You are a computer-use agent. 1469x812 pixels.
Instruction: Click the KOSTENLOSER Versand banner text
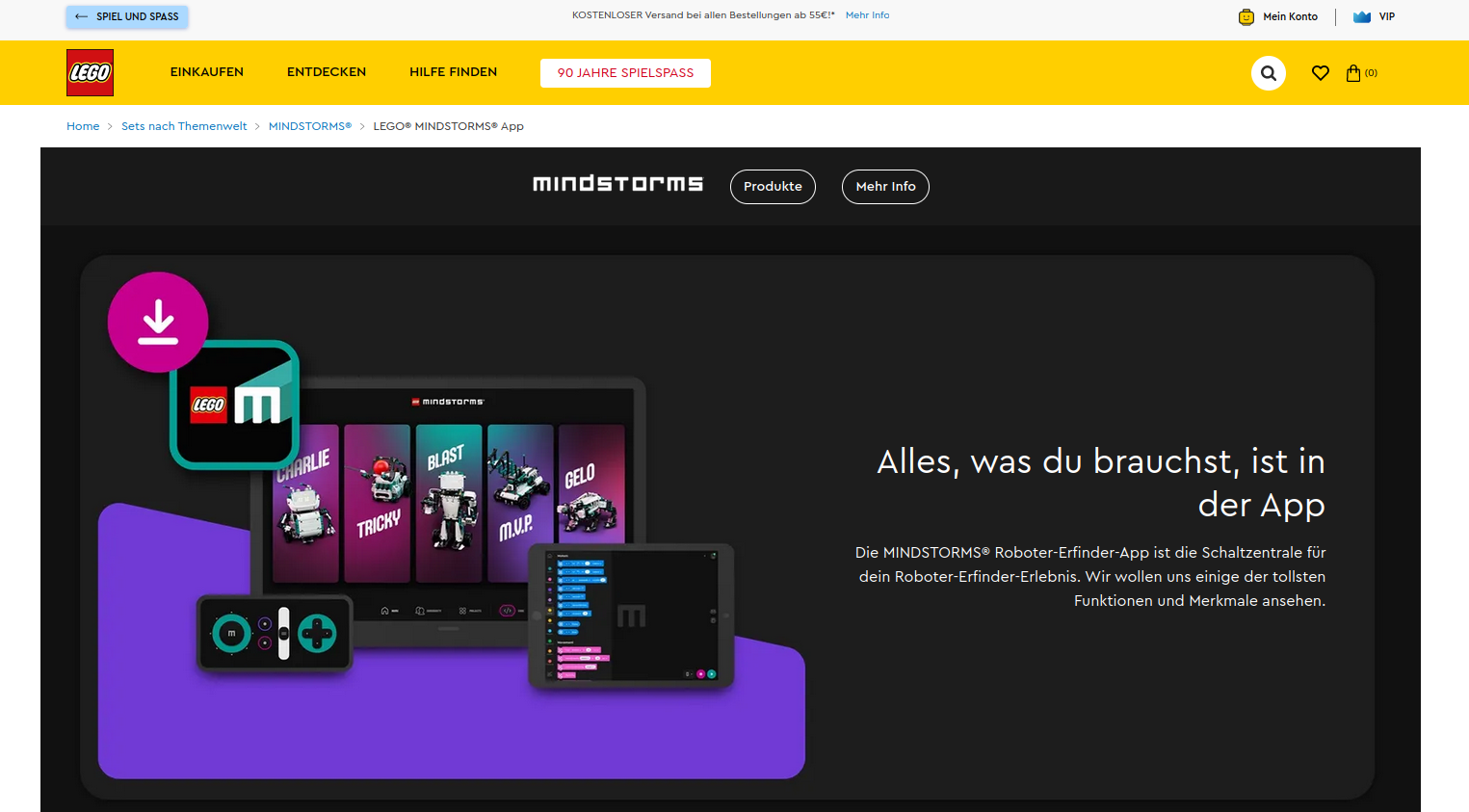click(x=703, y=15)
